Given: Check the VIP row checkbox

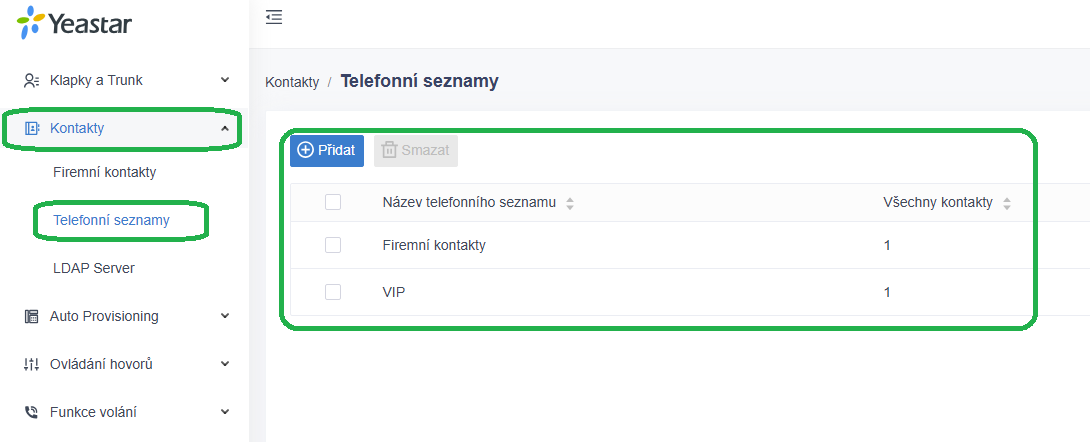Looking at the screenshot, I should tap(333, 293).
